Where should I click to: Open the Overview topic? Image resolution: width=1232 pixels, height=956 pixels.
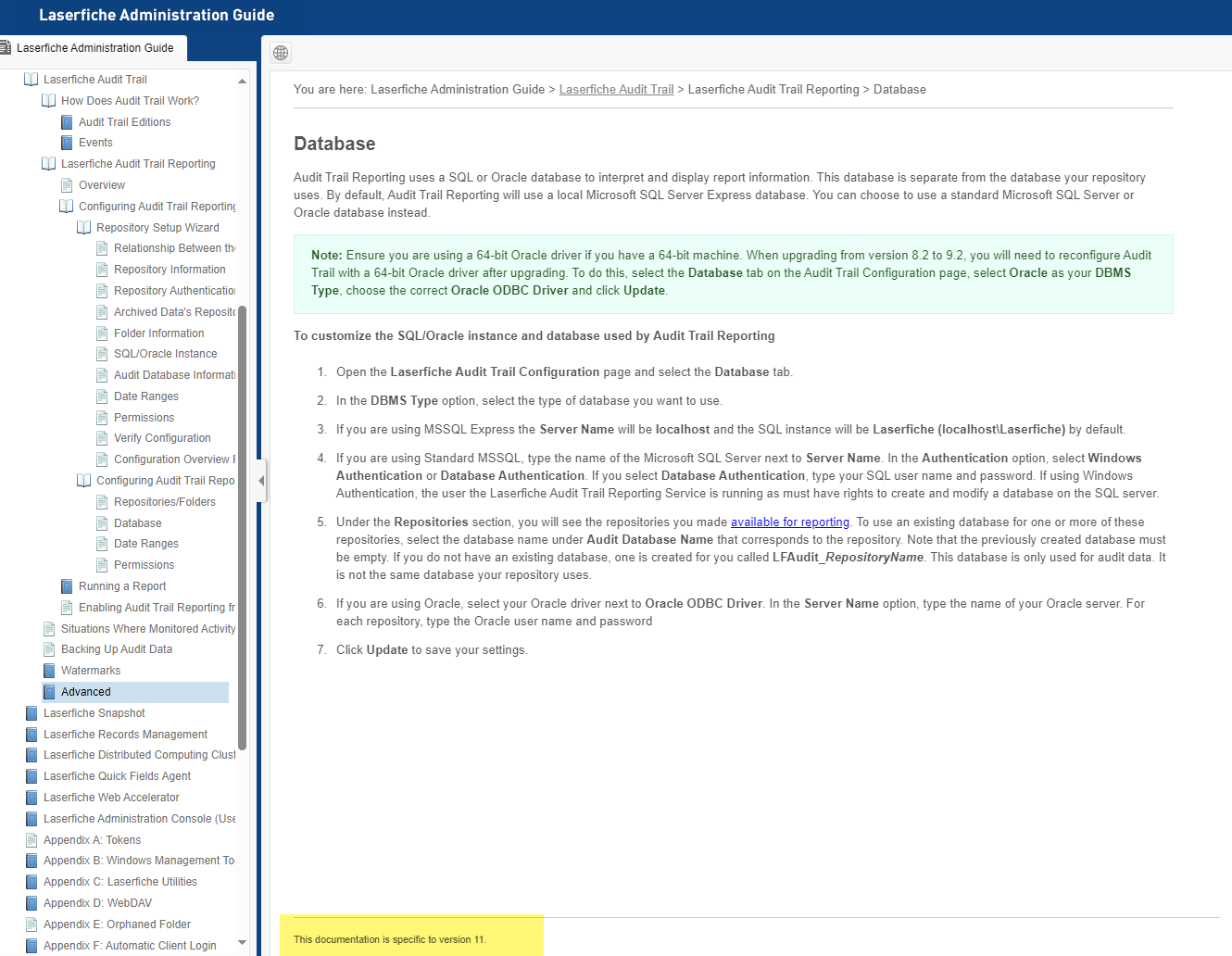click(102, 185)
